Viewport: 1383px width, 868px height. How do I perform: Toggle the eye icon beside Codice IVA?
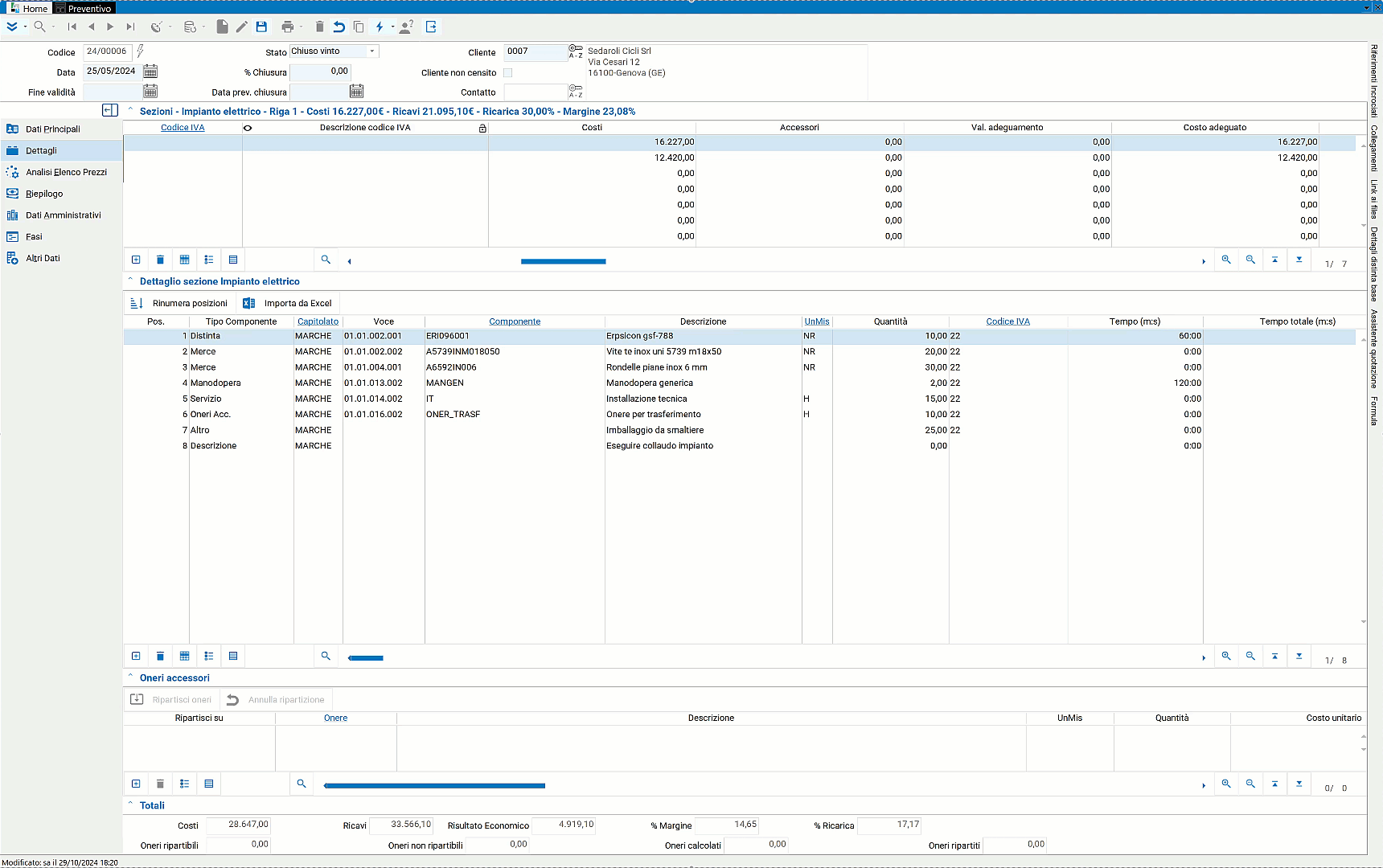point(248,128)
